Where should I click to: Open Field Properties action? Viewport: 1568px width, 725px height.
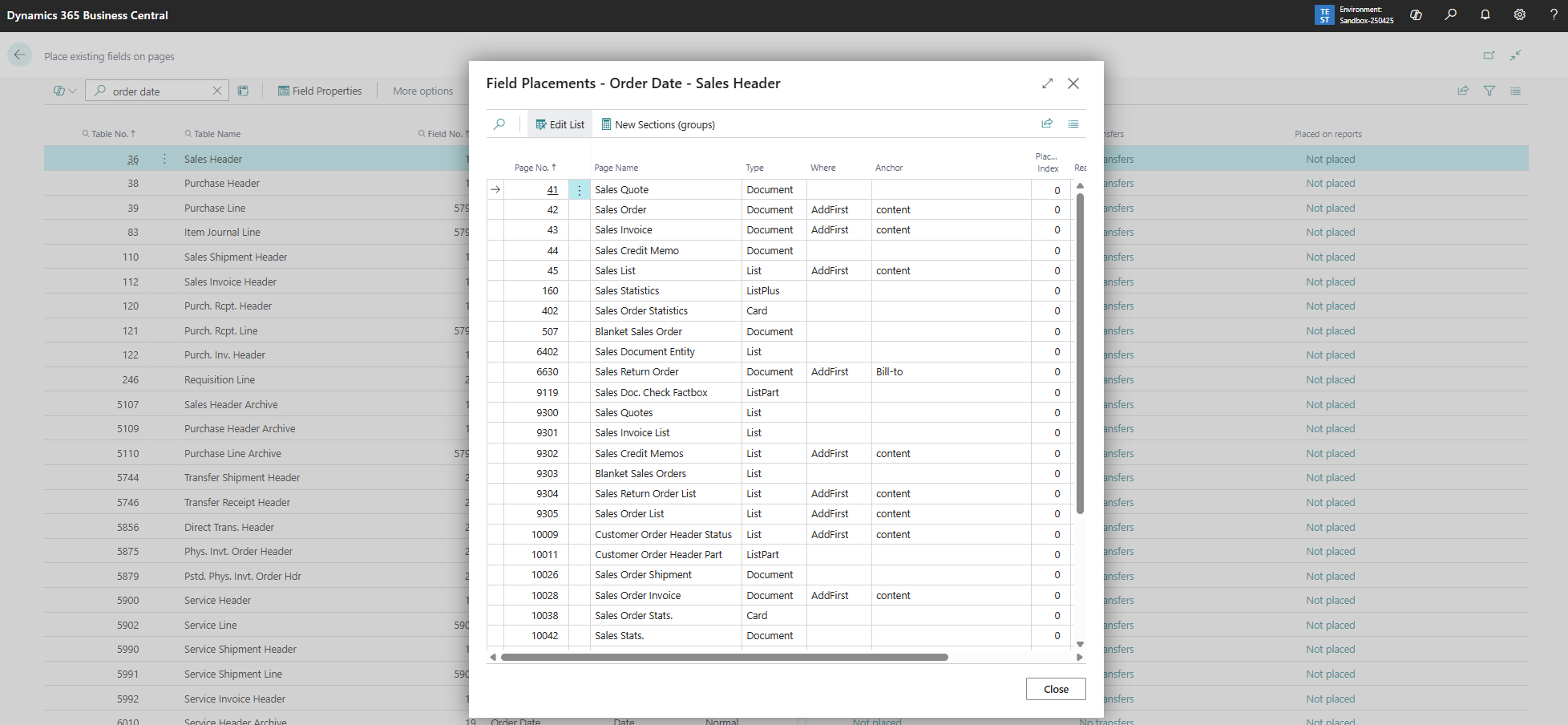(x=320, y=91)
